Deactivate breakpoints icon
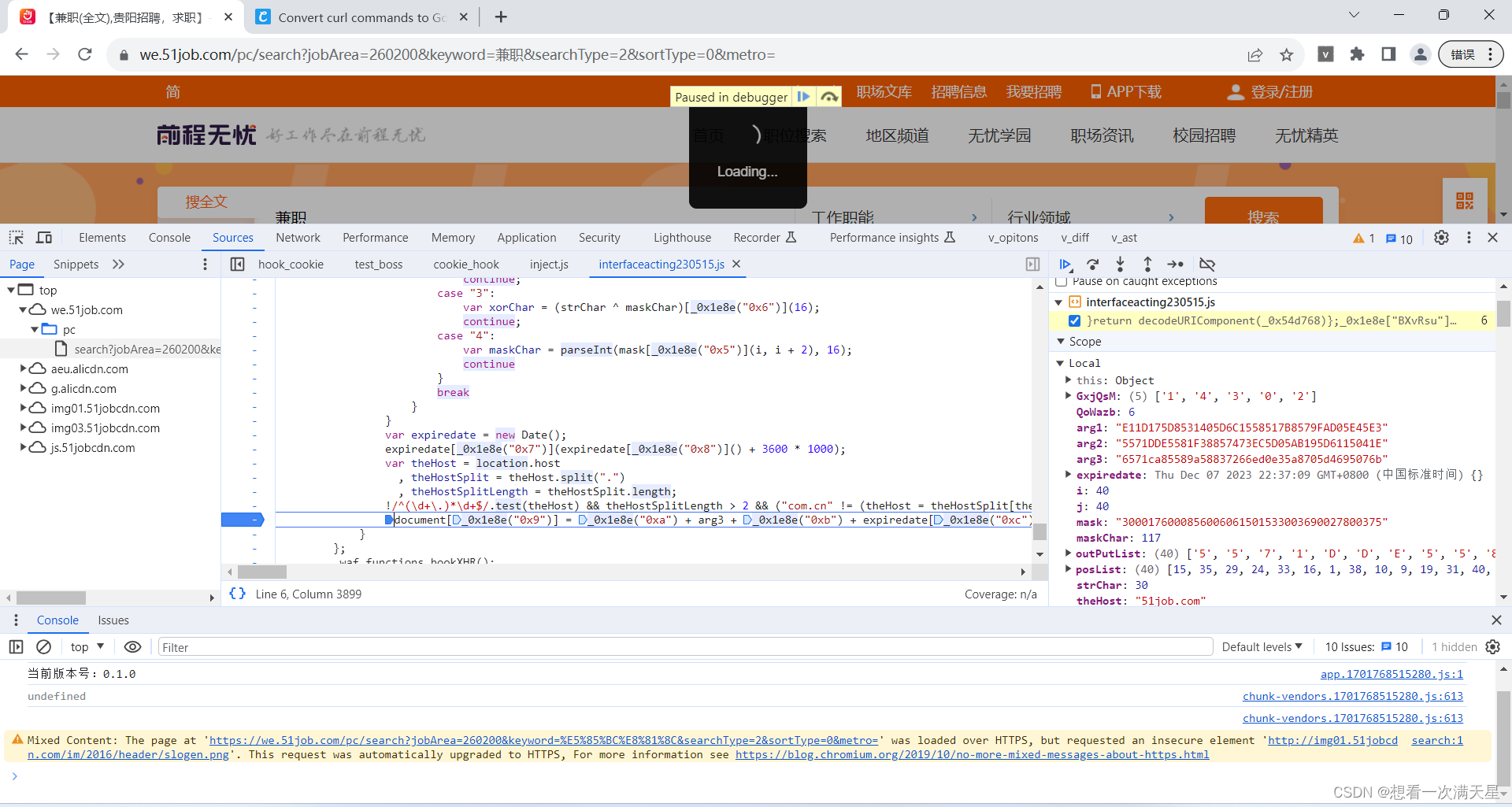The width and height of the screenshot is (1512, 807). [1206, 265]
